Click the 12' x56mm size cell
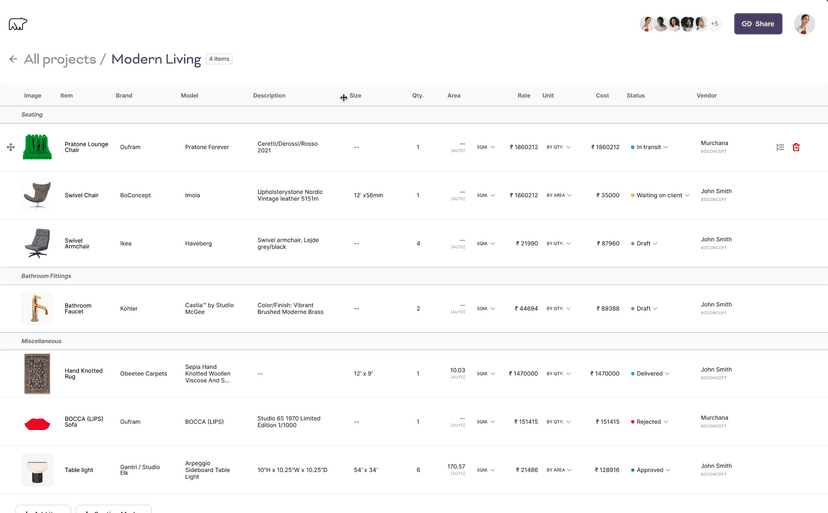 (x=369, y=195)
